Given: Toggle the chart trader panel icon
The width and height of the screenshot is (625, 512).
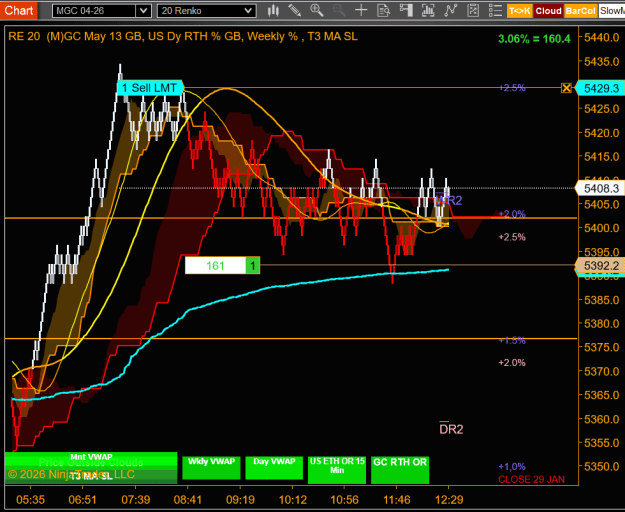Looking at the screenshot, I should (406, 10).
